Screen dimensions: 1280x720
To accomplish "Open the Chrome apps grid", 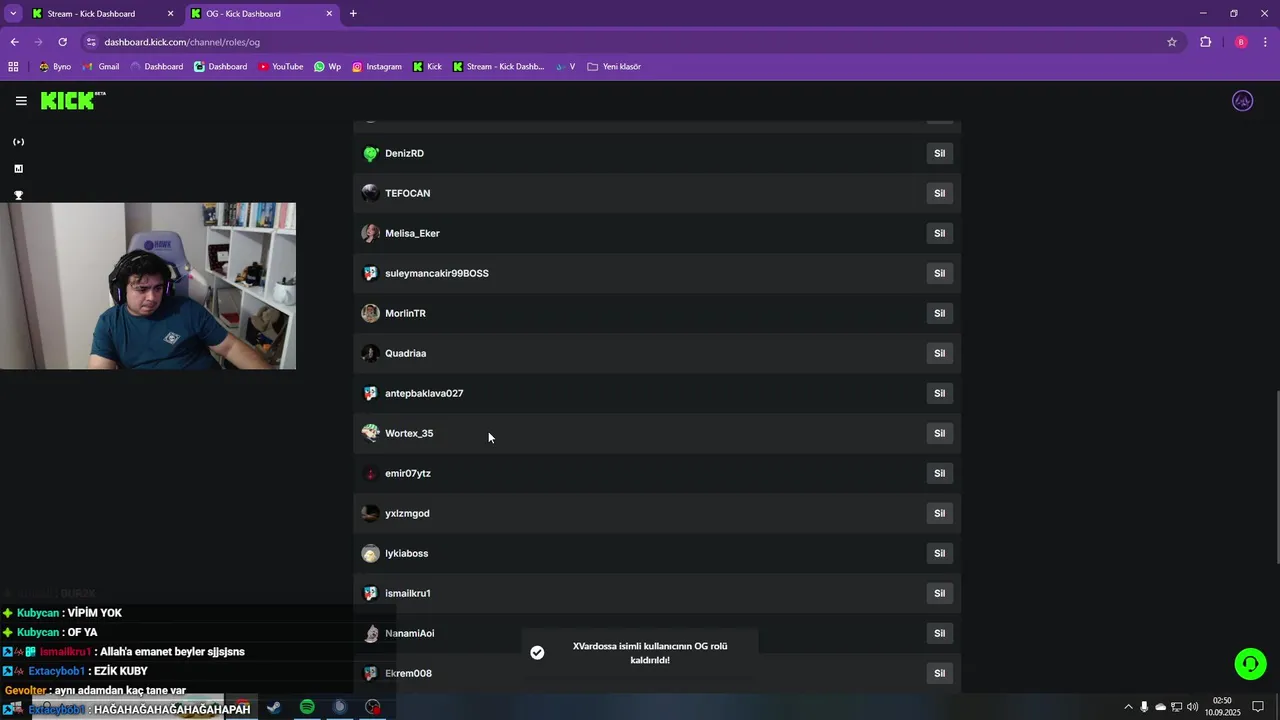I will (13, 67).
